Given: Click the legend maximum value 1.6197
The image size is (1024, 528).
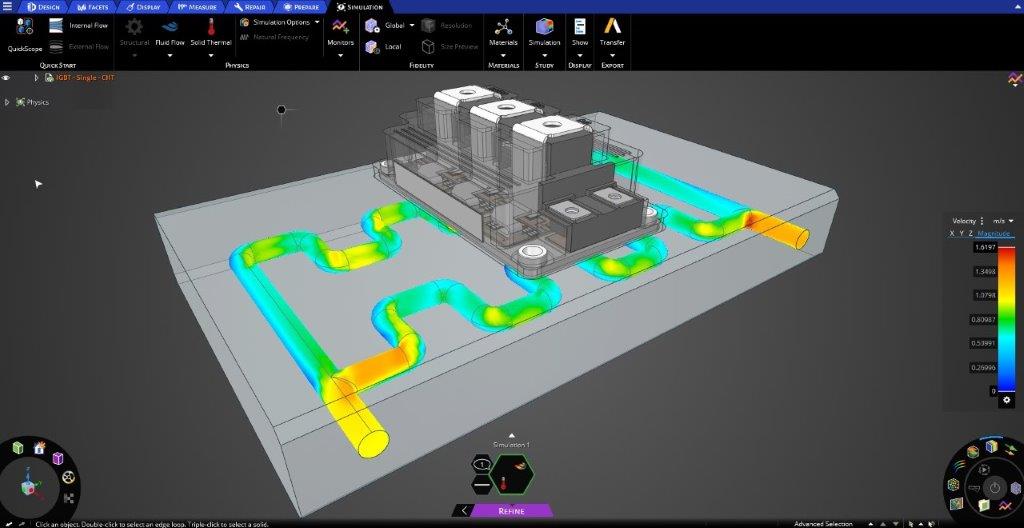Looking at the screenshot, I should pyautogui.click(x=984, y=248).
